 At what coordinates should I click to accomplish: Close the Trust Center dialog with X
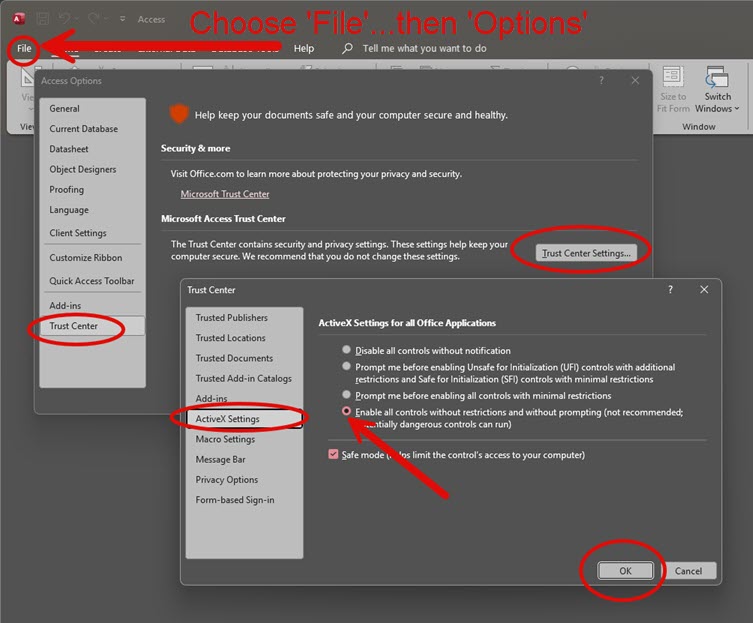pyautogui.click(x=704, y=289)
